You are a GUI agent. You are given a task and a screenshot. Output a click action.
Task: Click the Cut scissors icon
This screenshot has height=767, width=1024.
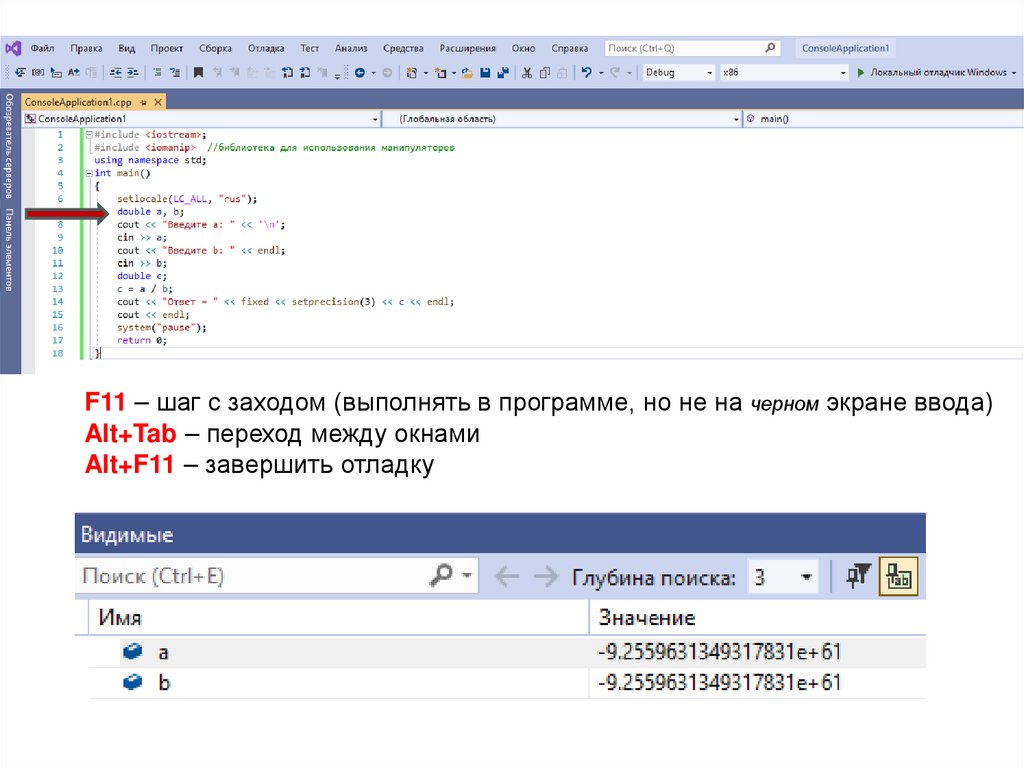pos(527,73)
